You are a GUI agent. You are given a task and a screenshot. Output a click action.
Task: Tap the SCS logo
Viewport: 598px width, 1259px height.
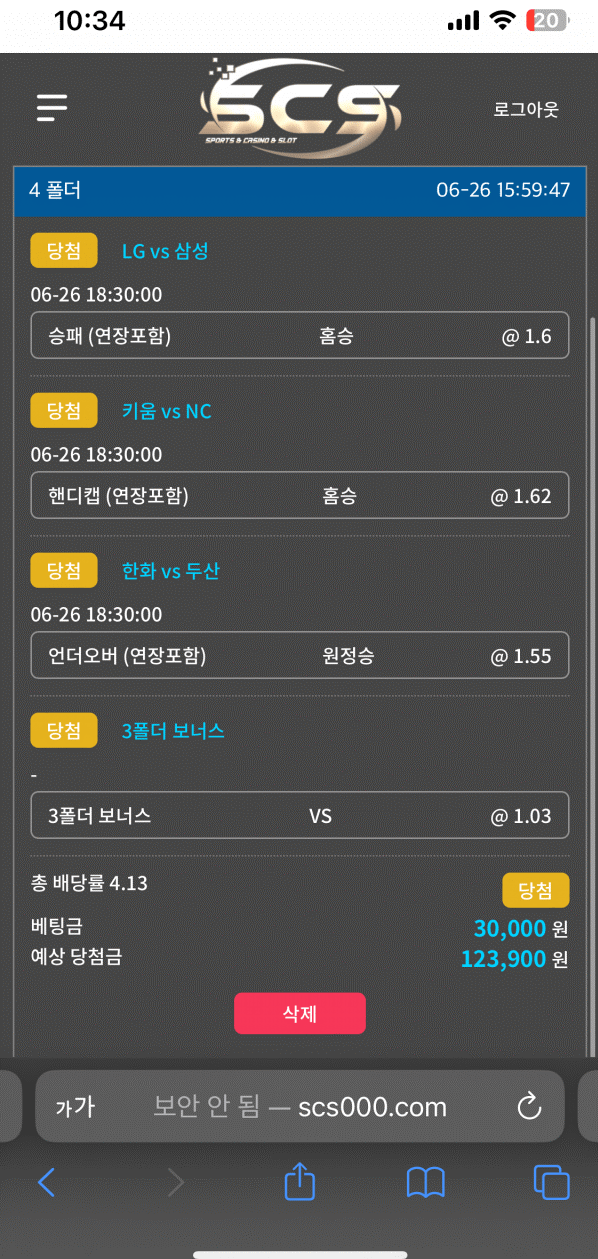[300, 108]
